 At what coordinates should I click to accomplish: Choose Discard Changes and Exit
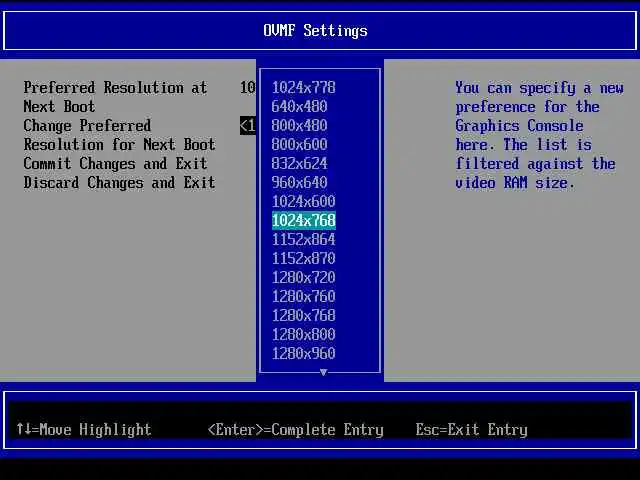coord(119,182)
